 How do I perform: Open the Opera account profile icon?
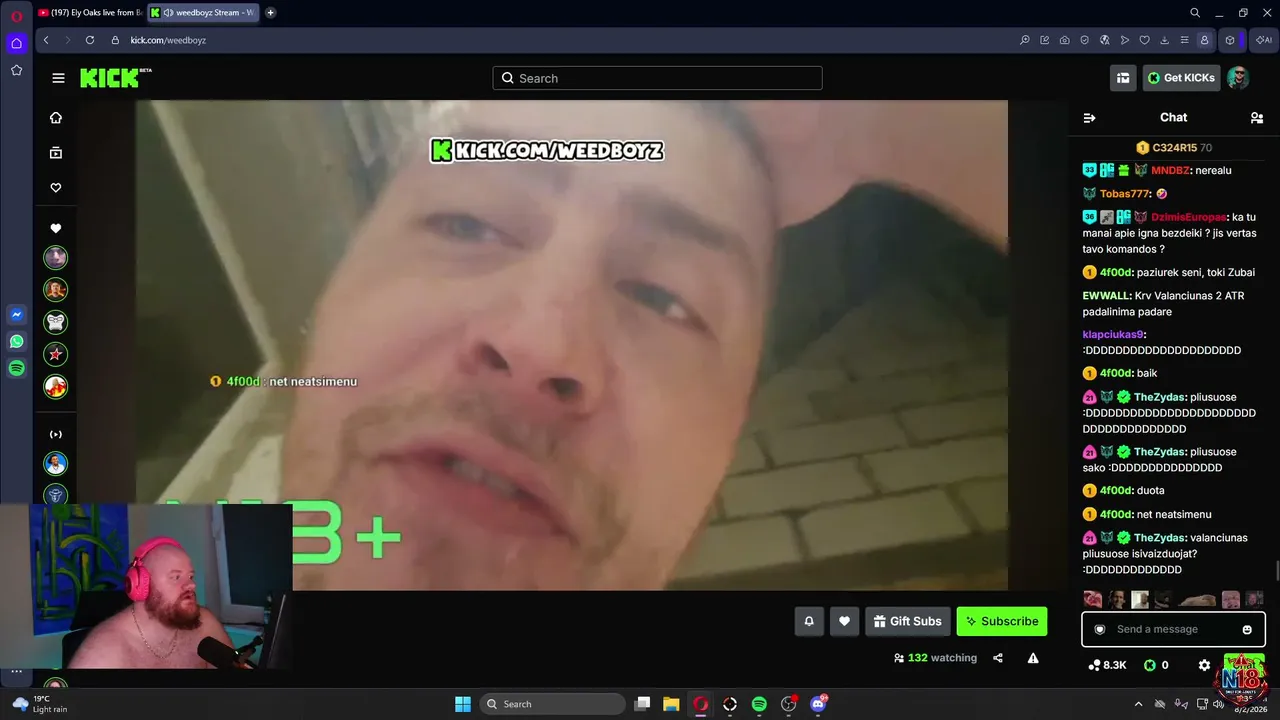1204,40
